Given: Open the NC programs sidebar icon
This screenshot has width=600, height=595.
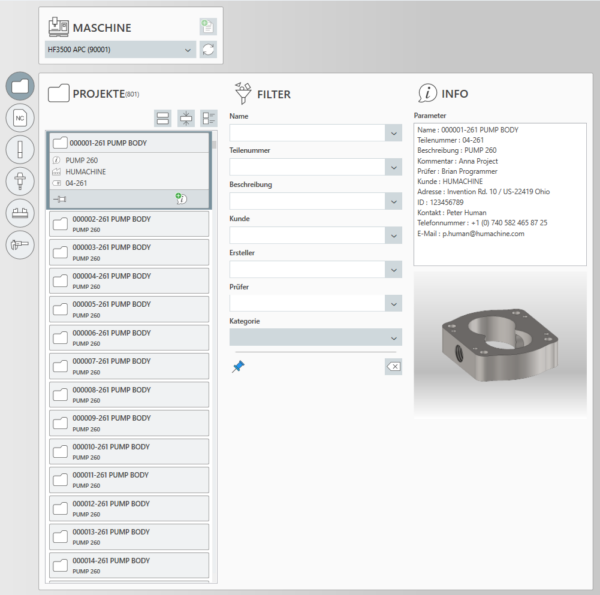Looking at the screenshot, I should pos(20,118).
